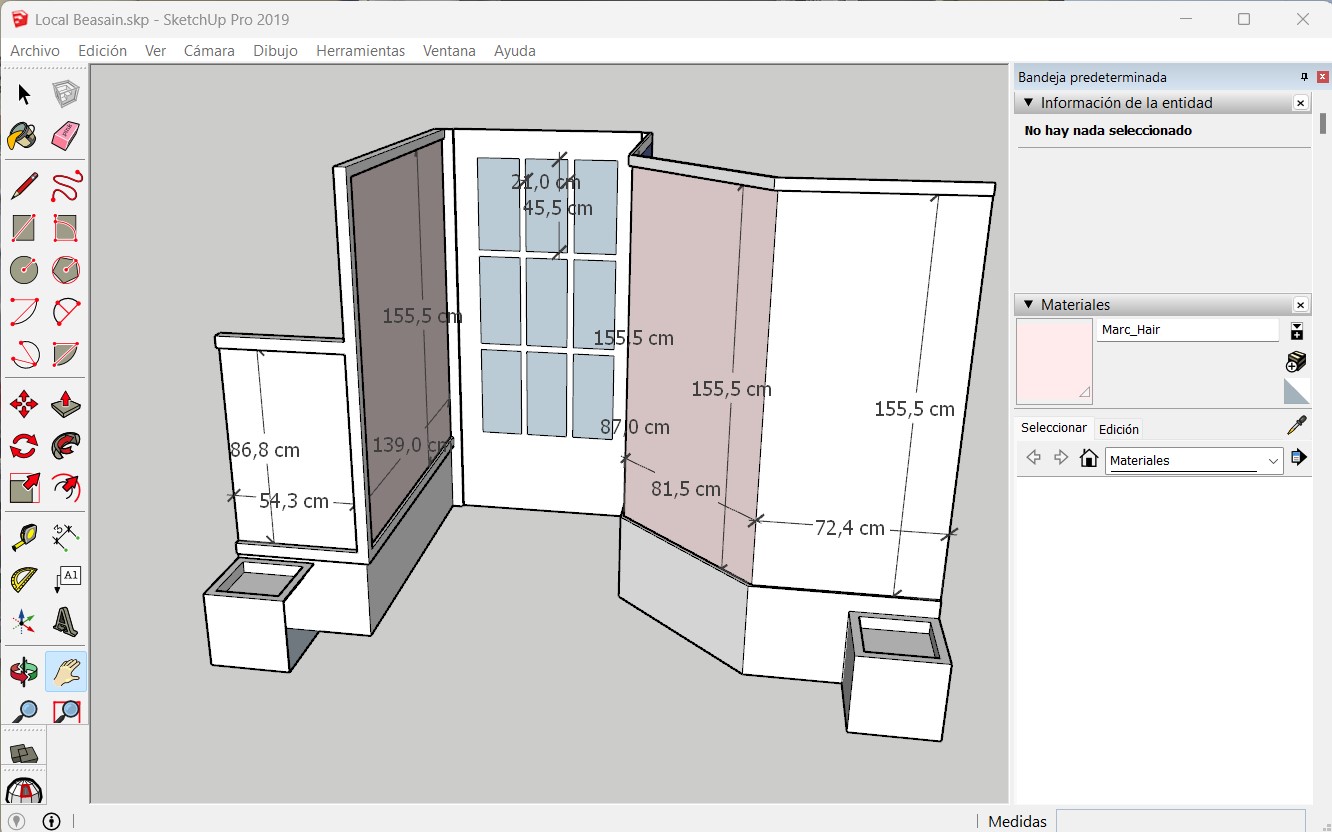
Task: Collapse the Materiales panel section
Action: (1028, 305)
